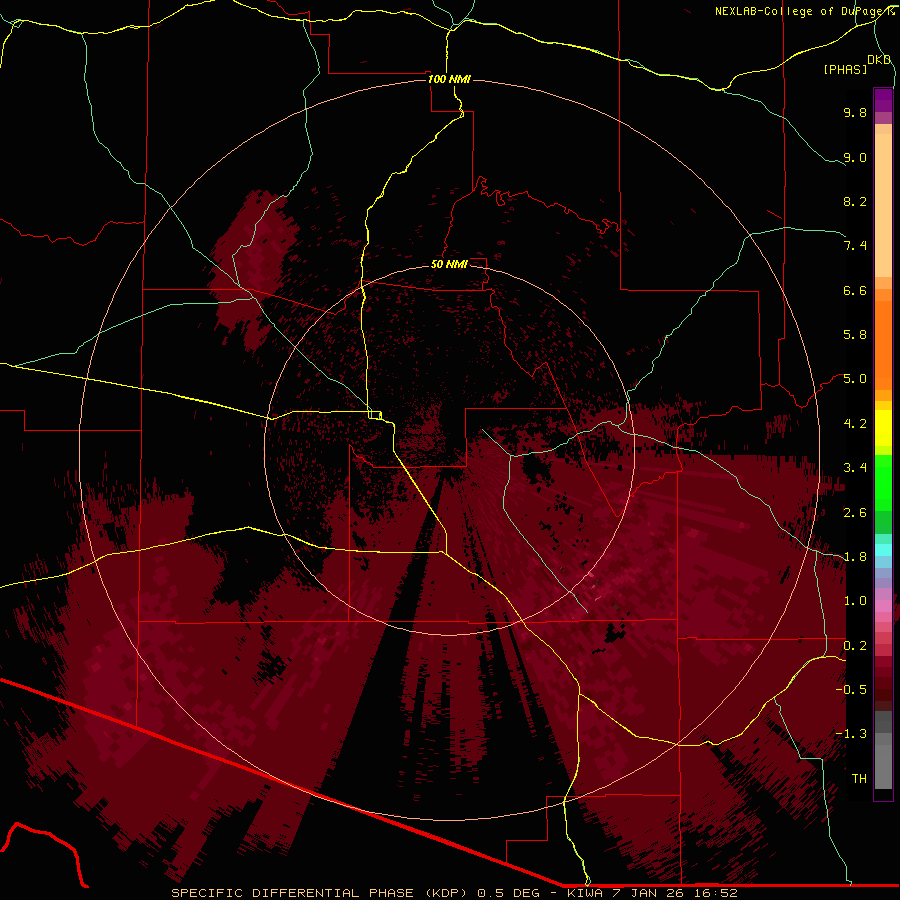Select the bright green segment of the color bar
Viewport: 900px width, 900px height.
pos(883,482)
